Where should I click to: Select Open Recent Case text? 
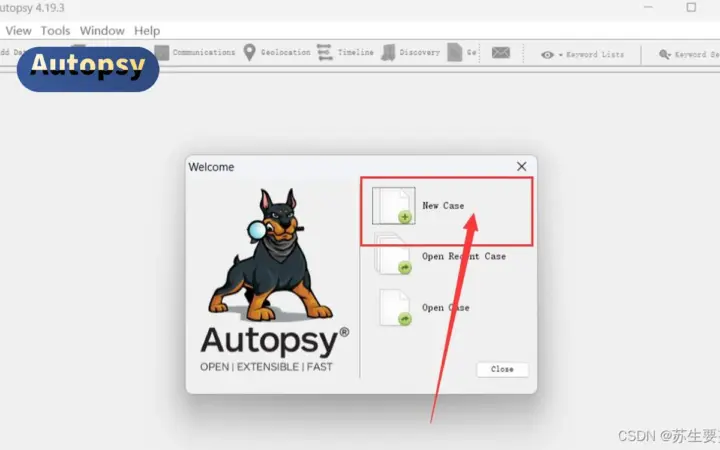coord(464,256)
